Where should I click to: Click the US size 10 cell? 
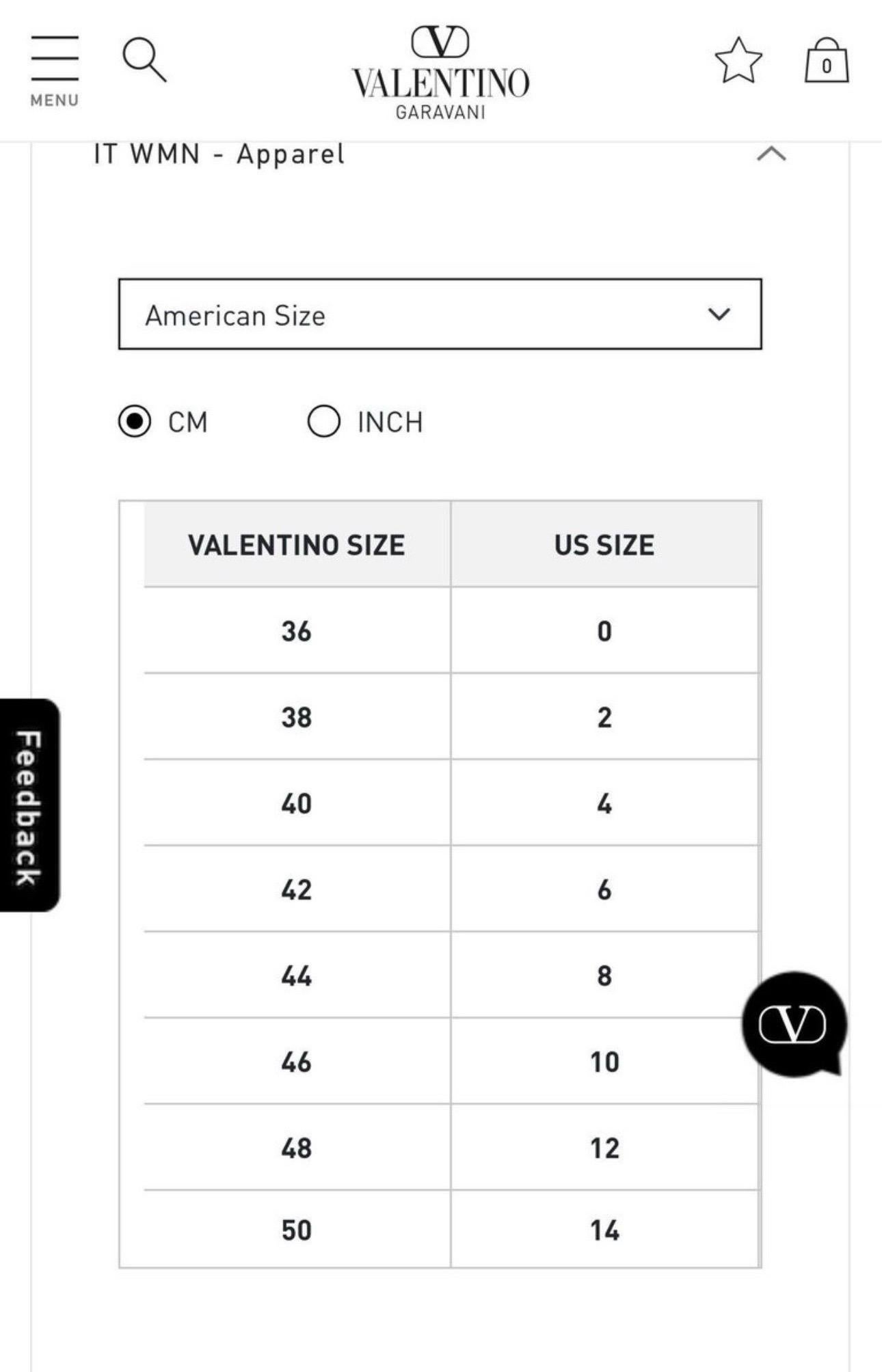(x=604, y=1061)
